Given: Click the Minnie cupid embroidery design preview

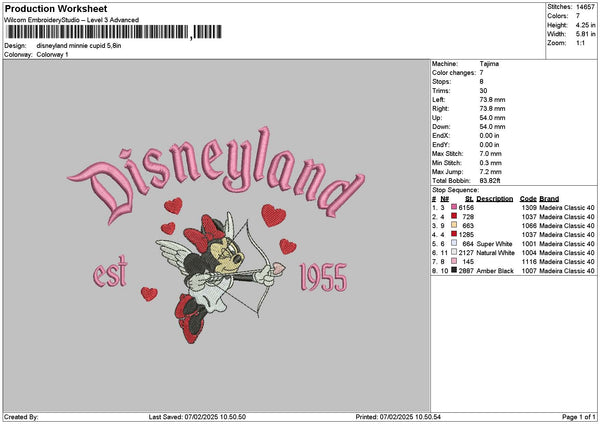Looking at the screenshot, I should tap(217, 235).
